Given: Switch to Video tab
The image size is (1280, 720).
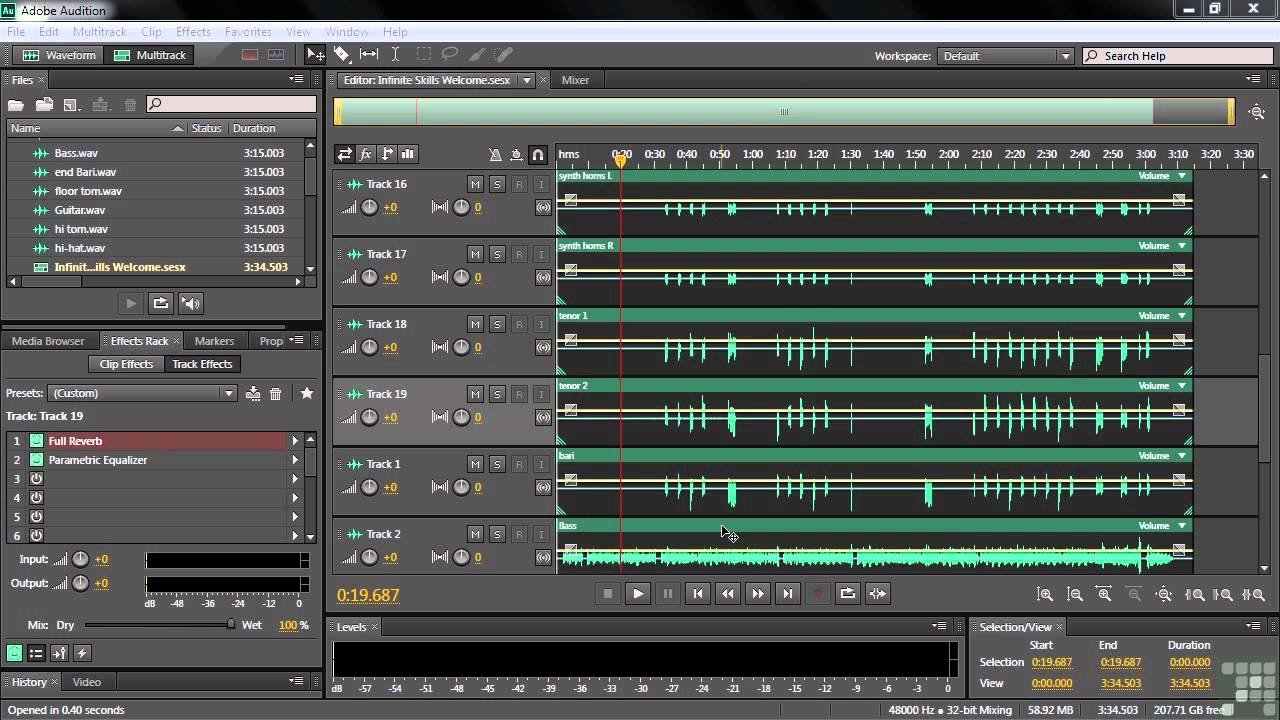Looking at the screenshot, I should coord(87,682).
